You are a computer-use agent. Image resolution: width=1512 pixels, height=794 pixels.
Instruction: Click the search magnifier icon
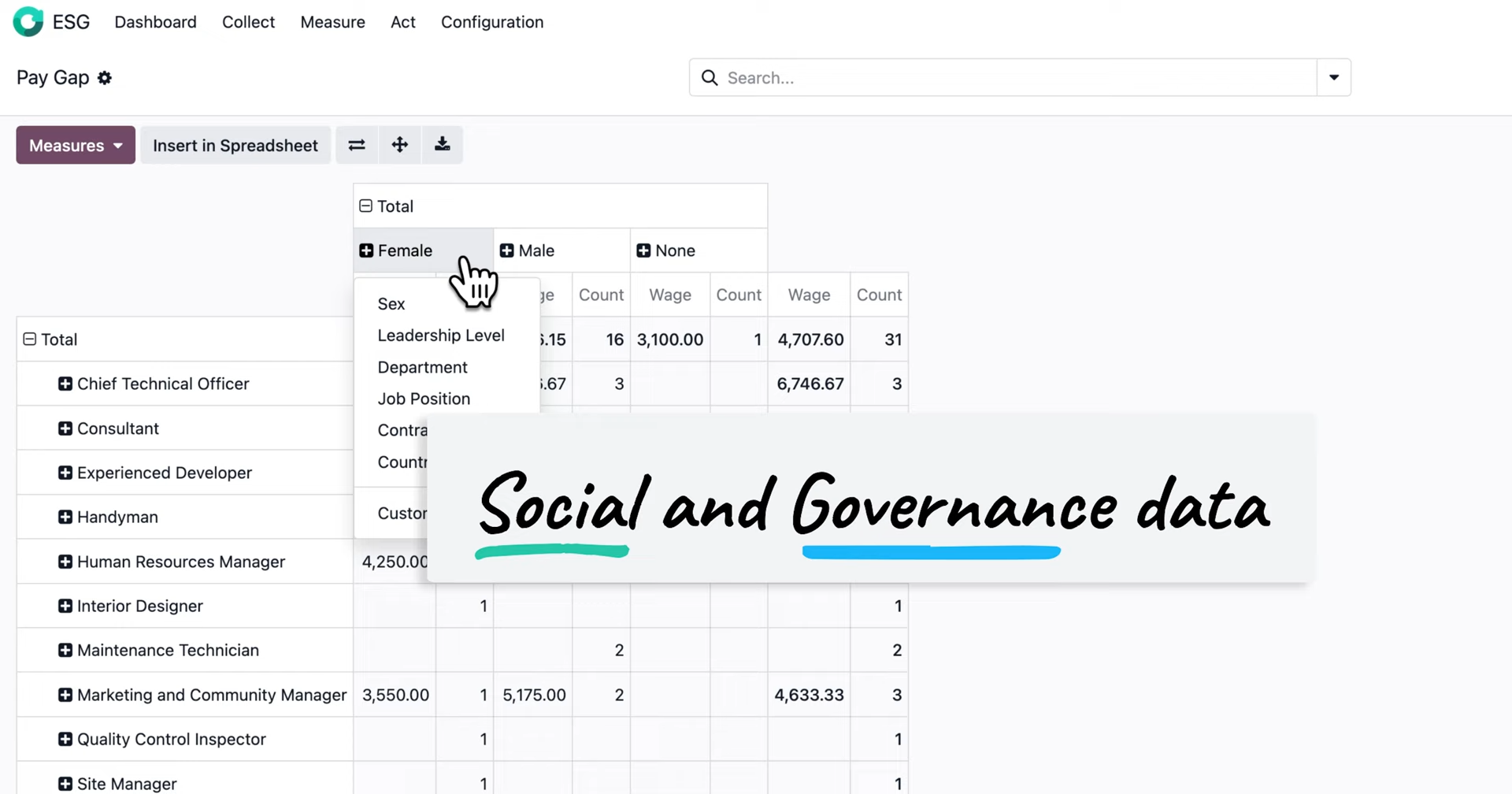click(x=710, y=77)
